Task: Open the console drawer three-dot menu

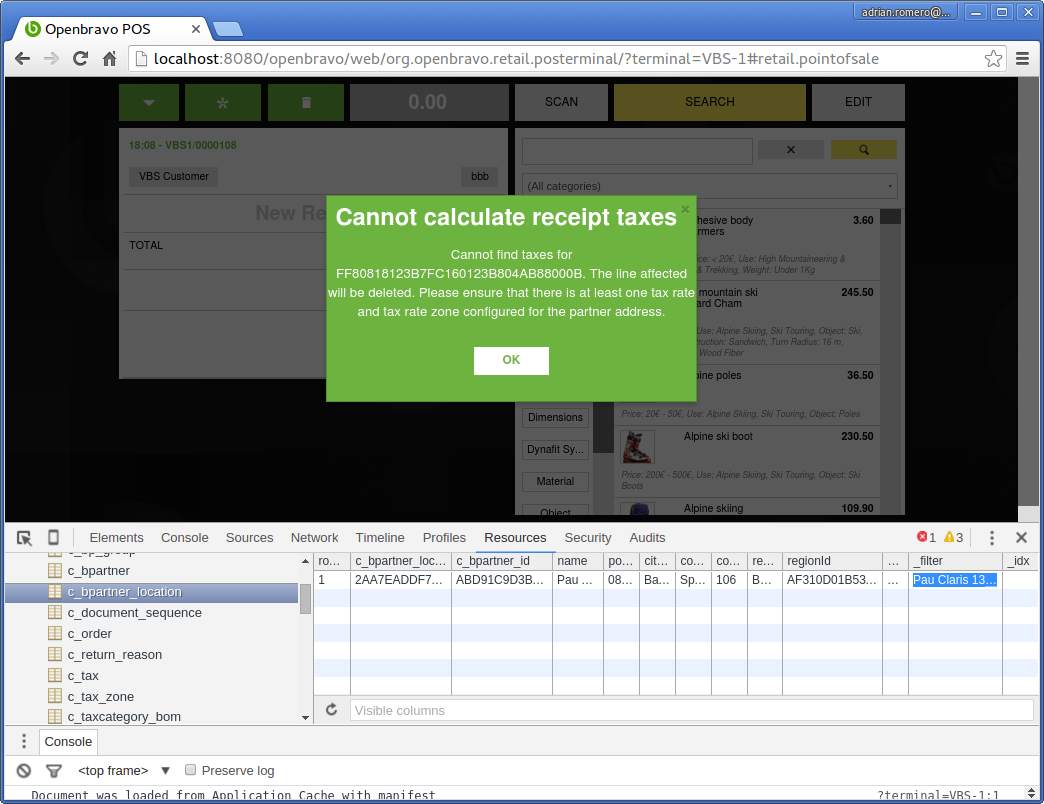Action: (24, 741)
